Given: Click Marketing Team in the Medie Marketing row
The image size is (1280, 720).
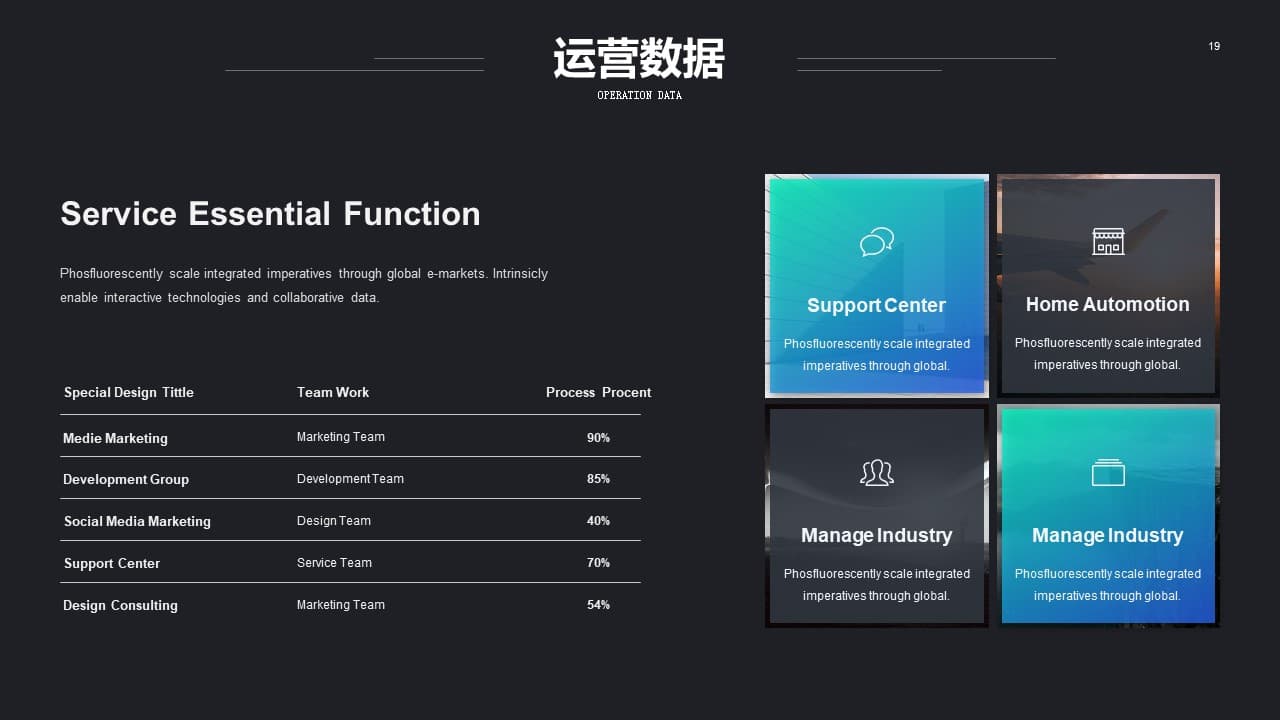Looking at the screenshot, I should tap(341, 437).
